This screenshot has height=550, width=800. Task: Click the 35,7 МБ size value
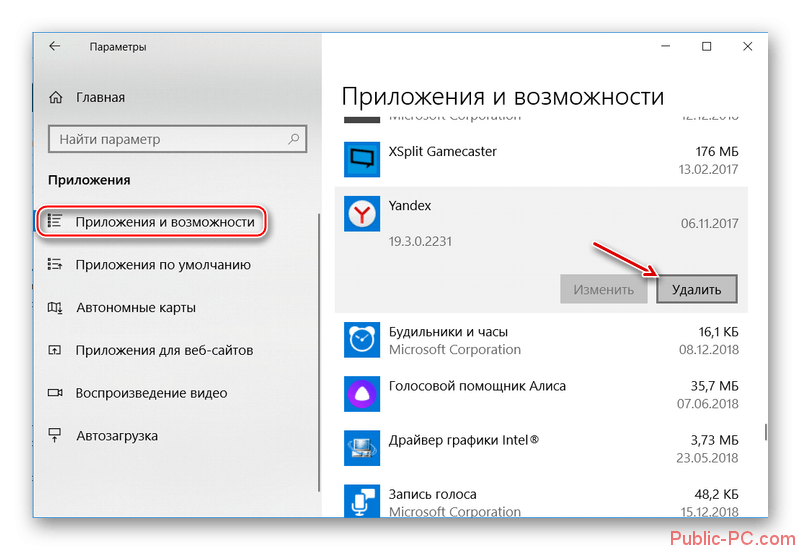point(715,386)
